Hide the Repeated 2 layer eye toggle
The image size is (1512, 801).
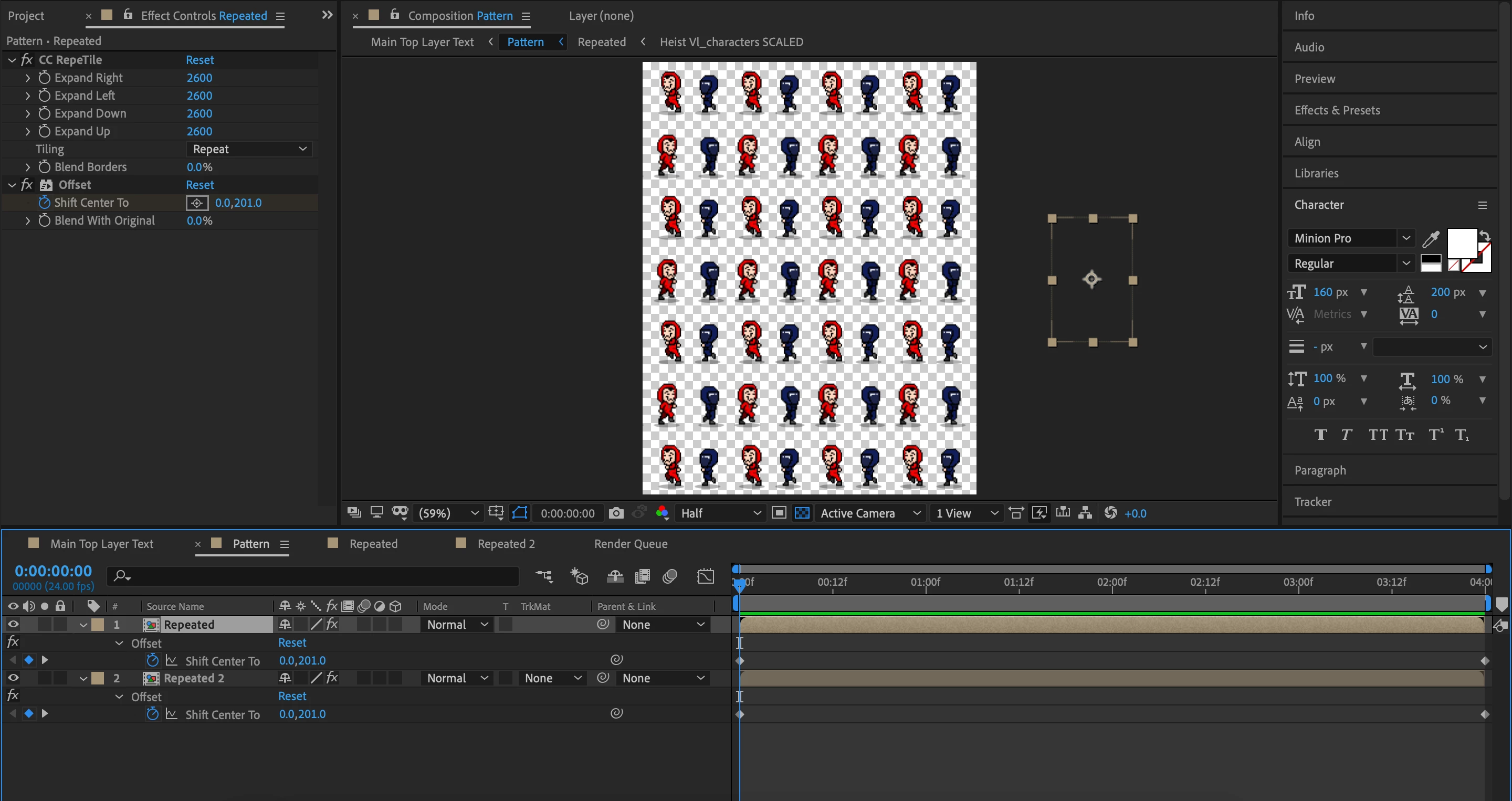pos(13,678)
